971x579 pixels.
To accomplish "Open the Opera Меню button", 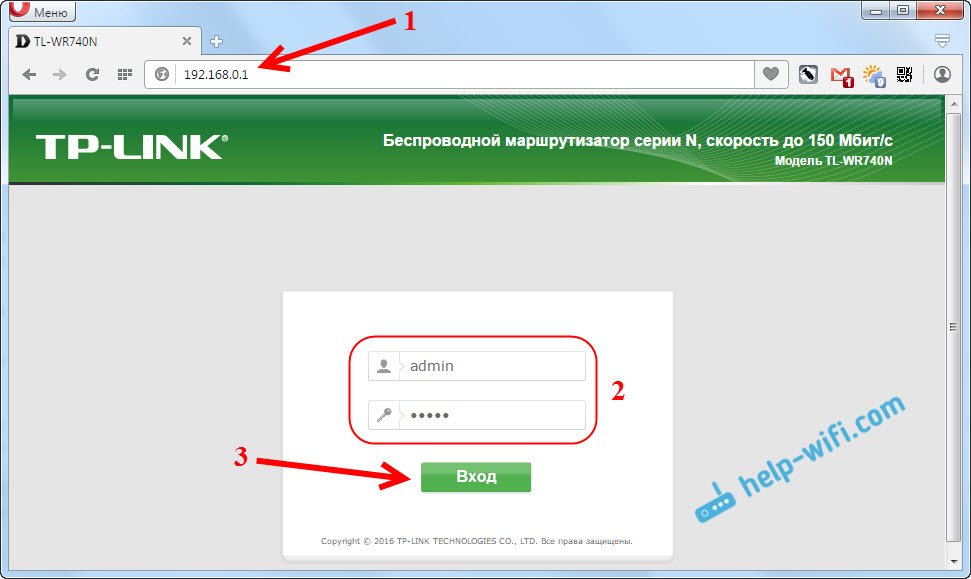I will [x=42, y=11].
